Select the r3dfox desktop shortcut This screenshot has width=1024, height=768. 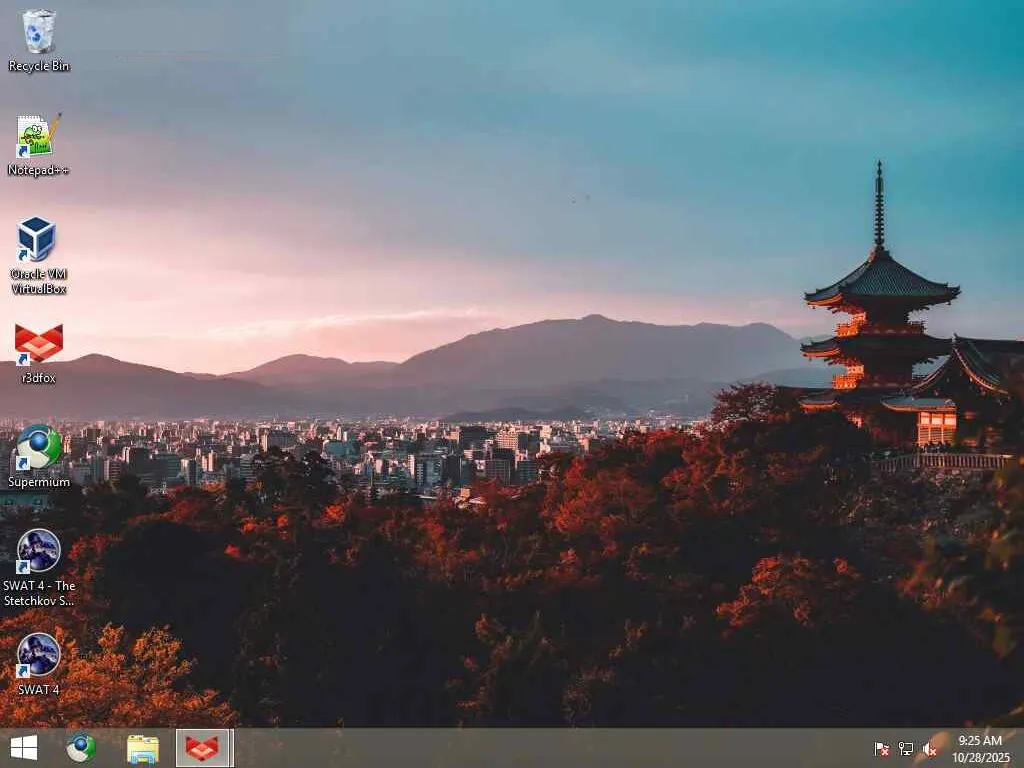click(x=39, y=353)
